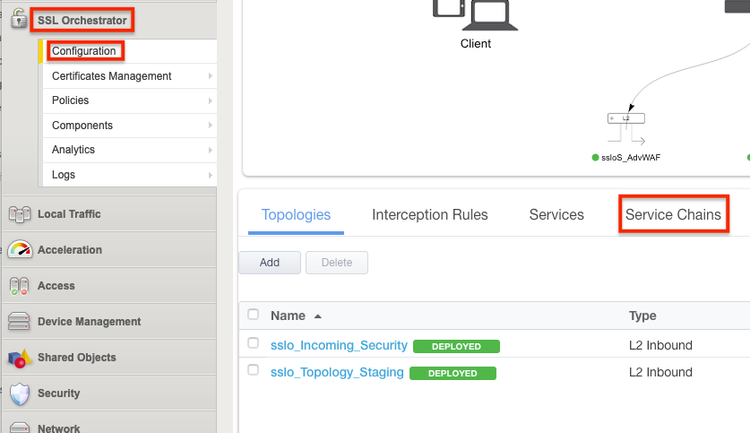
Task: Open the sslo_Incoming_Security topology link
Action: (x=339, y=345)
